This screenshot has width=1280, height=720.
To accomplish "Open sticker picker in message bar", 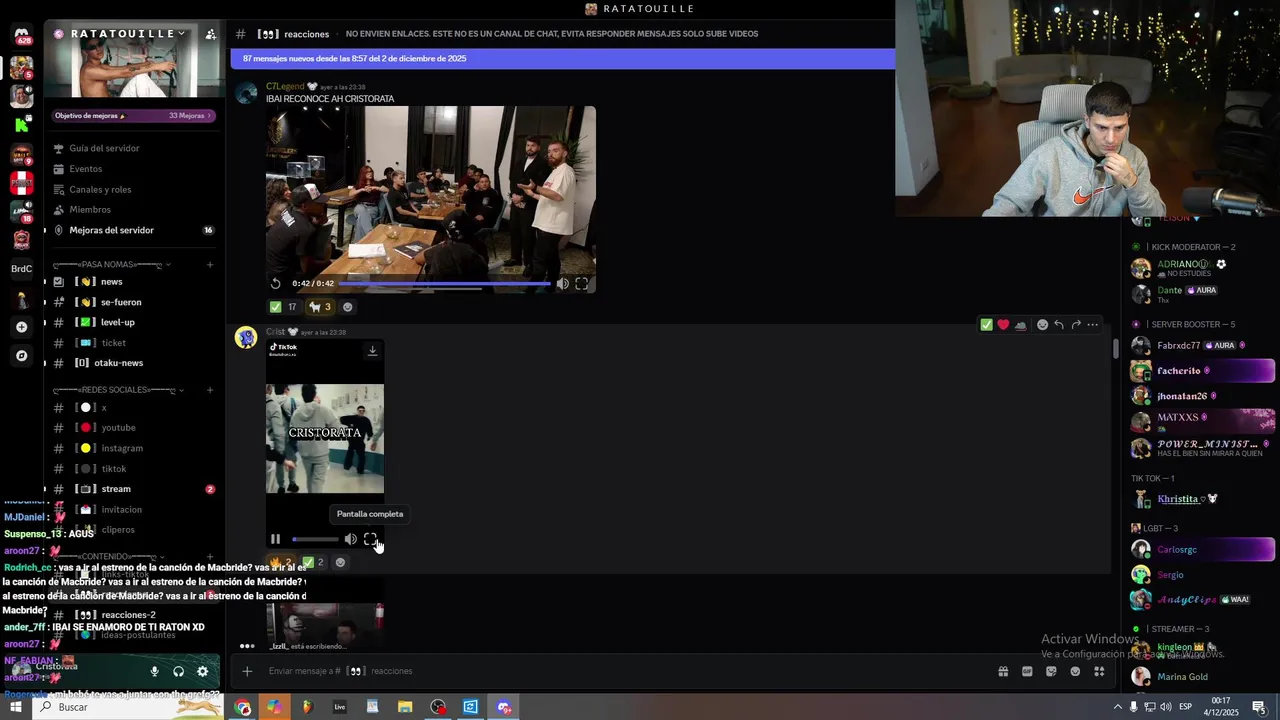I will [x=1051, y=671].
